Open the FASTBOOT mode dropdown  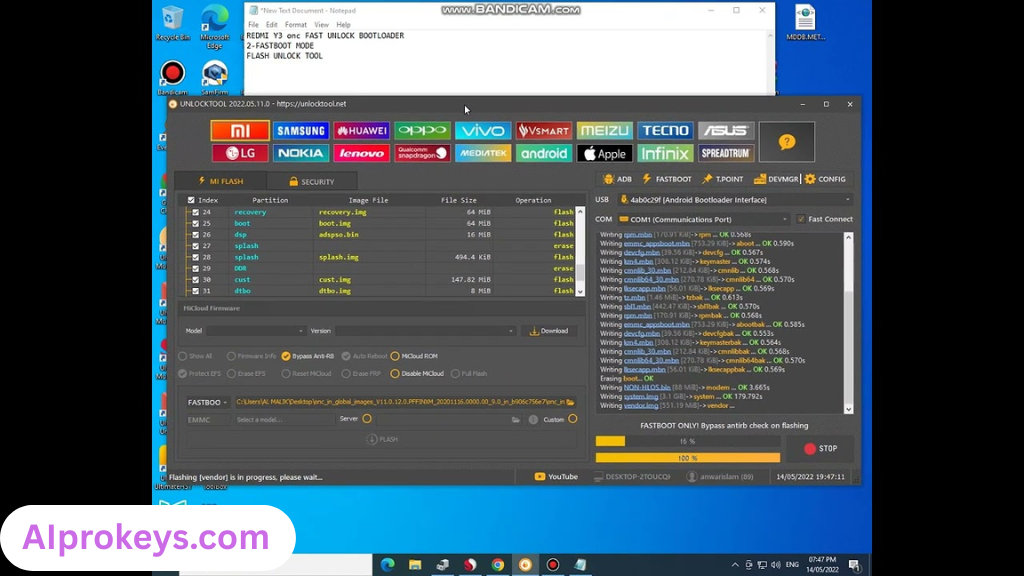207,402
